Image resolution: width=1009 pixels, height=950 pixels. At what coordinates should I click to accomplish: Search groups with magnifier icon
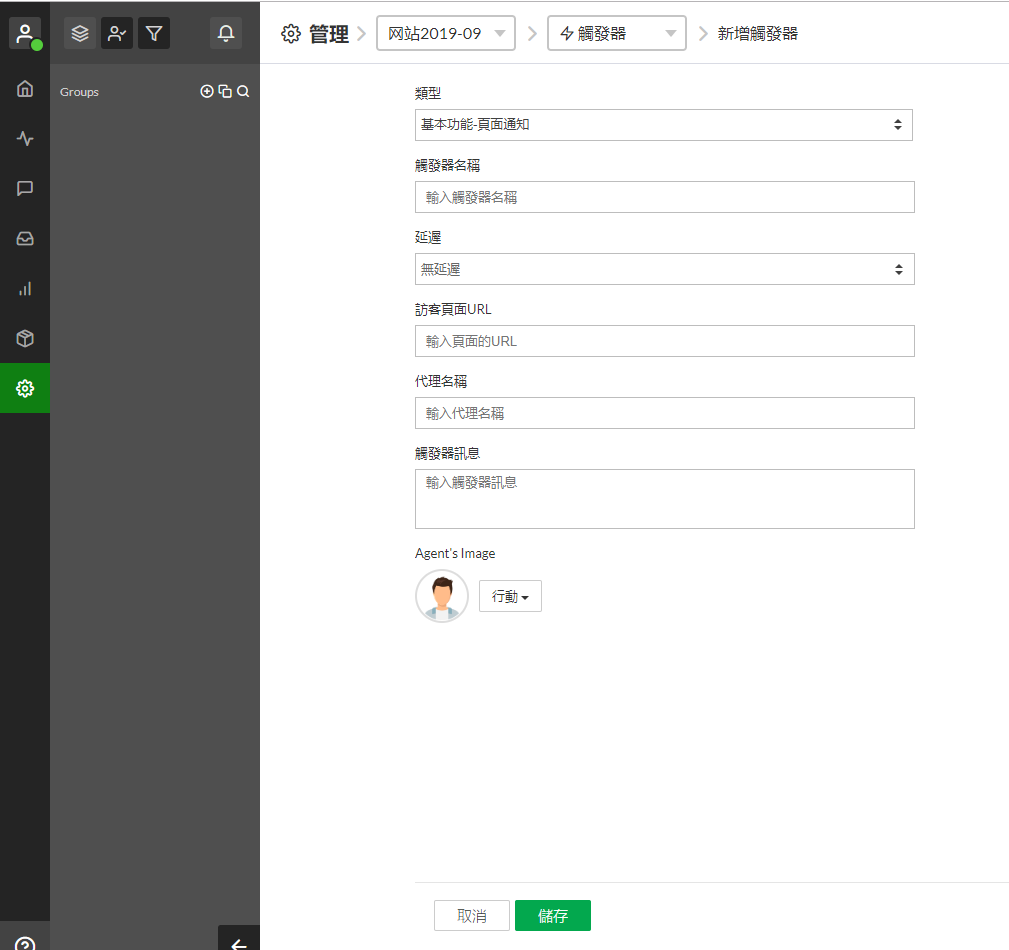point(243,91)
